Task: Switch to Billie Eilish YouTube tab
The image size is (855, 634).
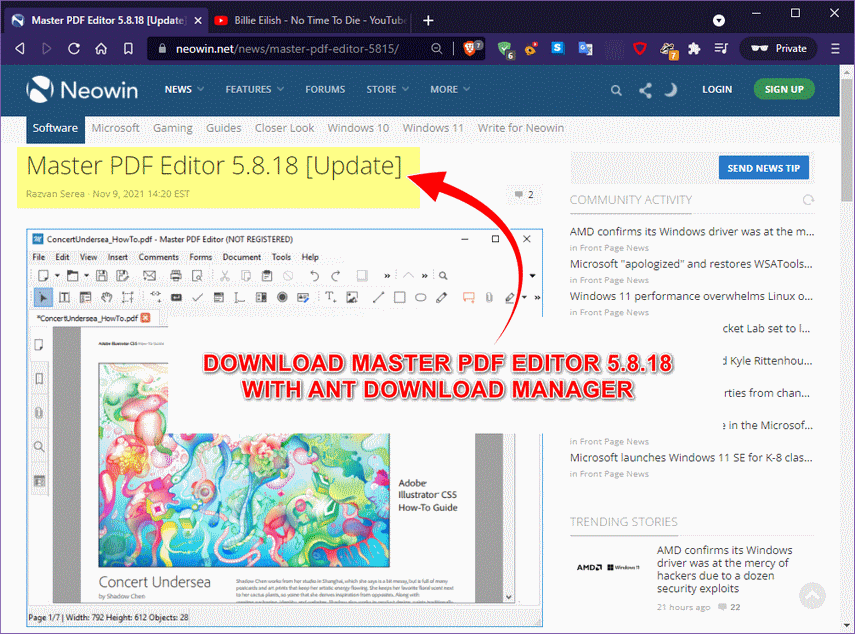Action: point(311,20)
